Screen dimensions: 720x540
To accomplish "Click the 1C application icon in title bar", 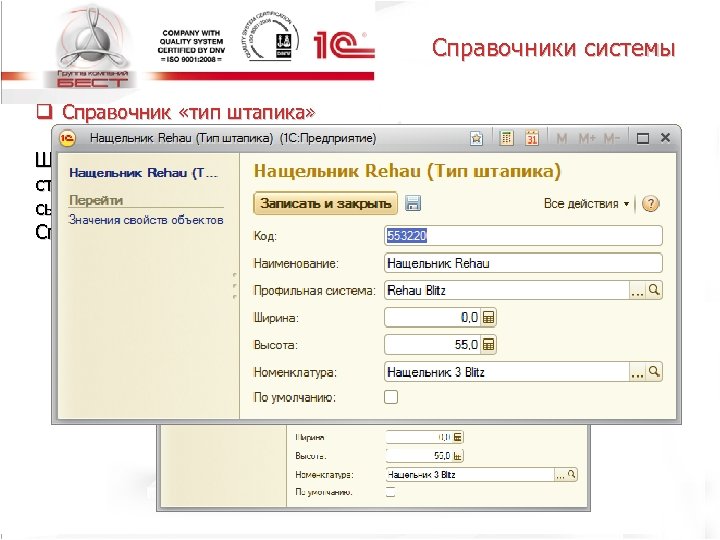I will (x=68, y=138).
